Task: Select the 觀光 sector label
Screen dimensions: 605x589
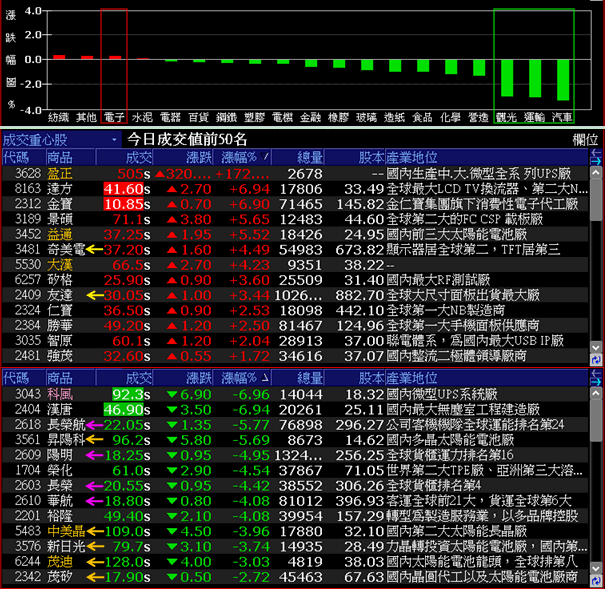Action: (x=506, y=117)
